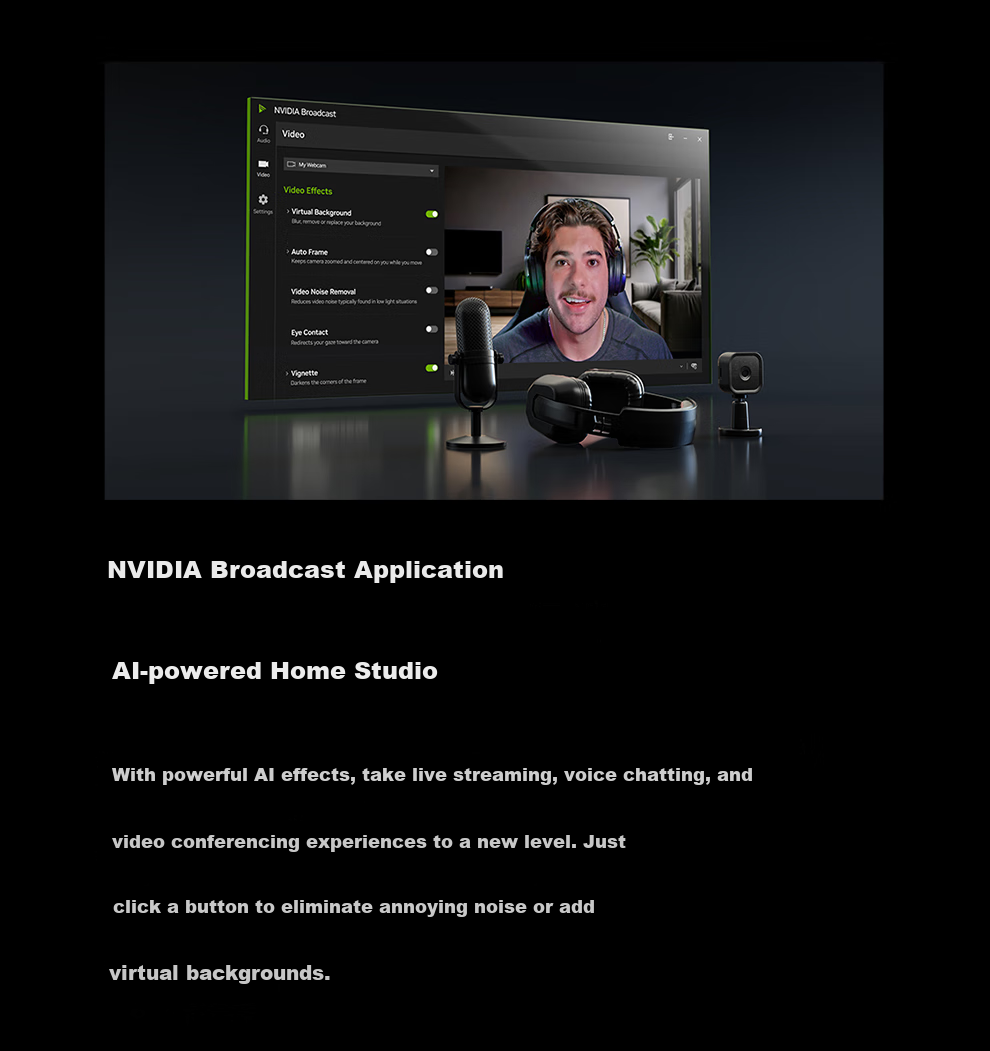Image resolution: width=990 pixels, height=1051 pixels.
Task: Open Settings from the sidebar gear
Action: pyautogui.click(x=263, y=203)
